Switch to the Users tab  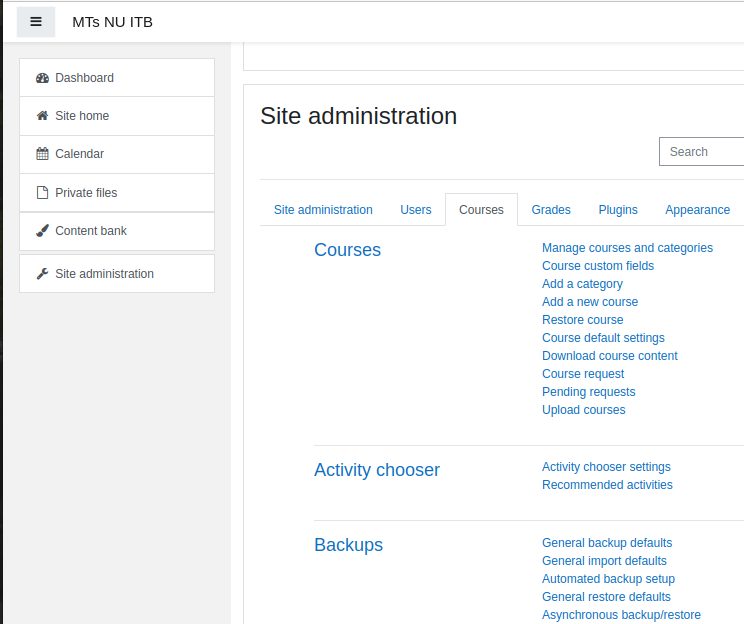pos(416,210)
